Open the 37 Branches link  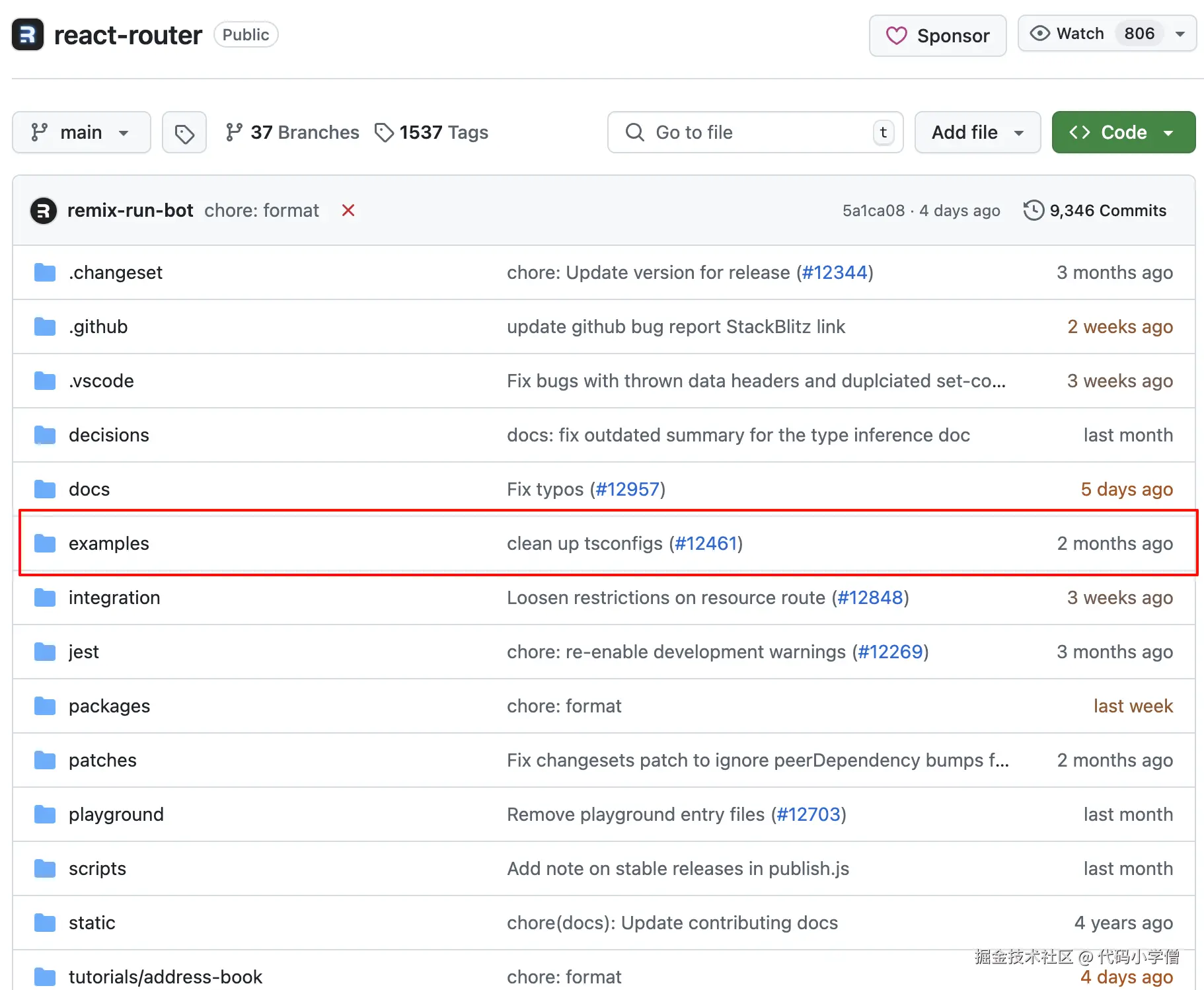tap(292, 132)
